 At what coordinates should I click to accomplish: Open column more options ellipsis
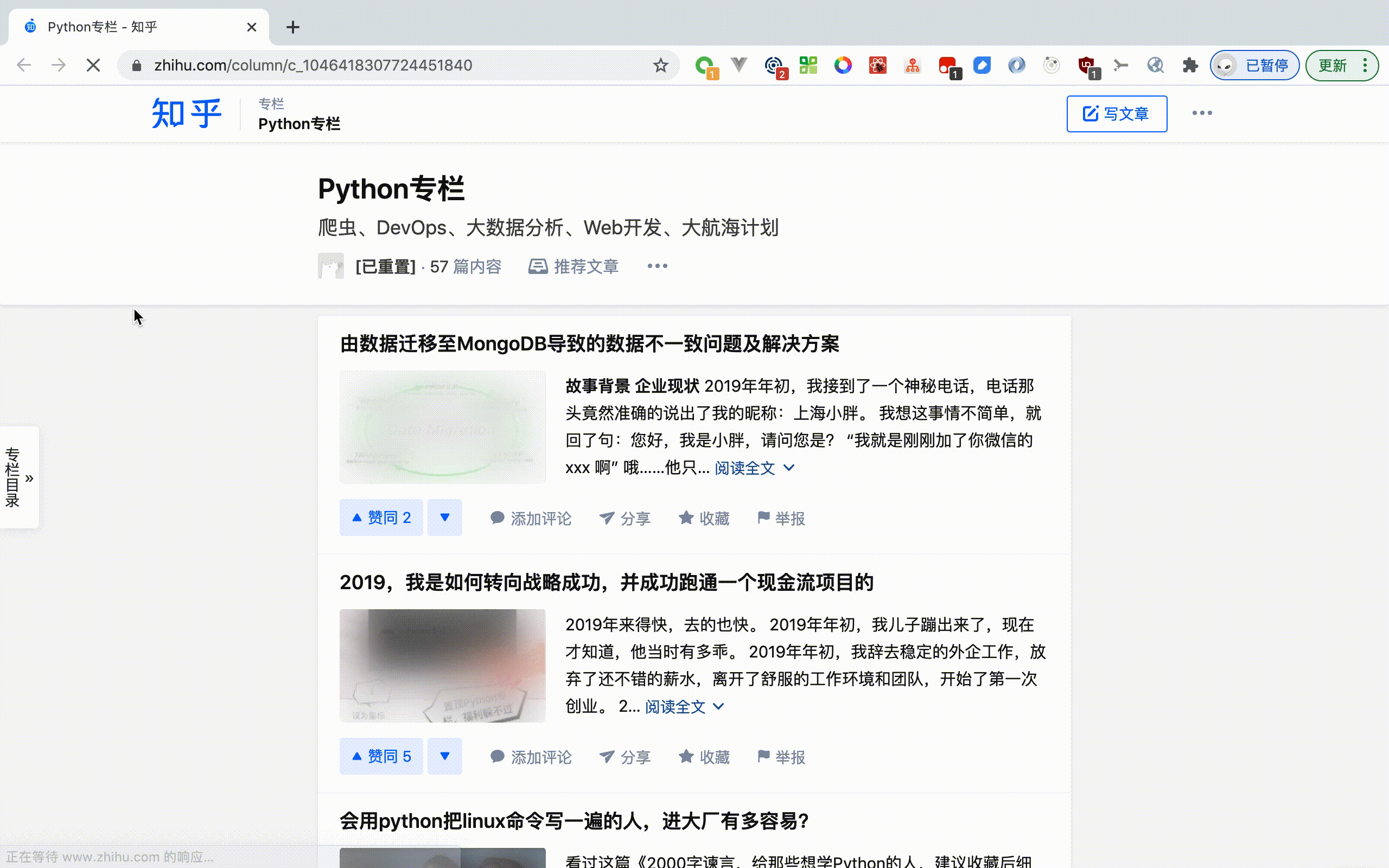click(657, 266)
